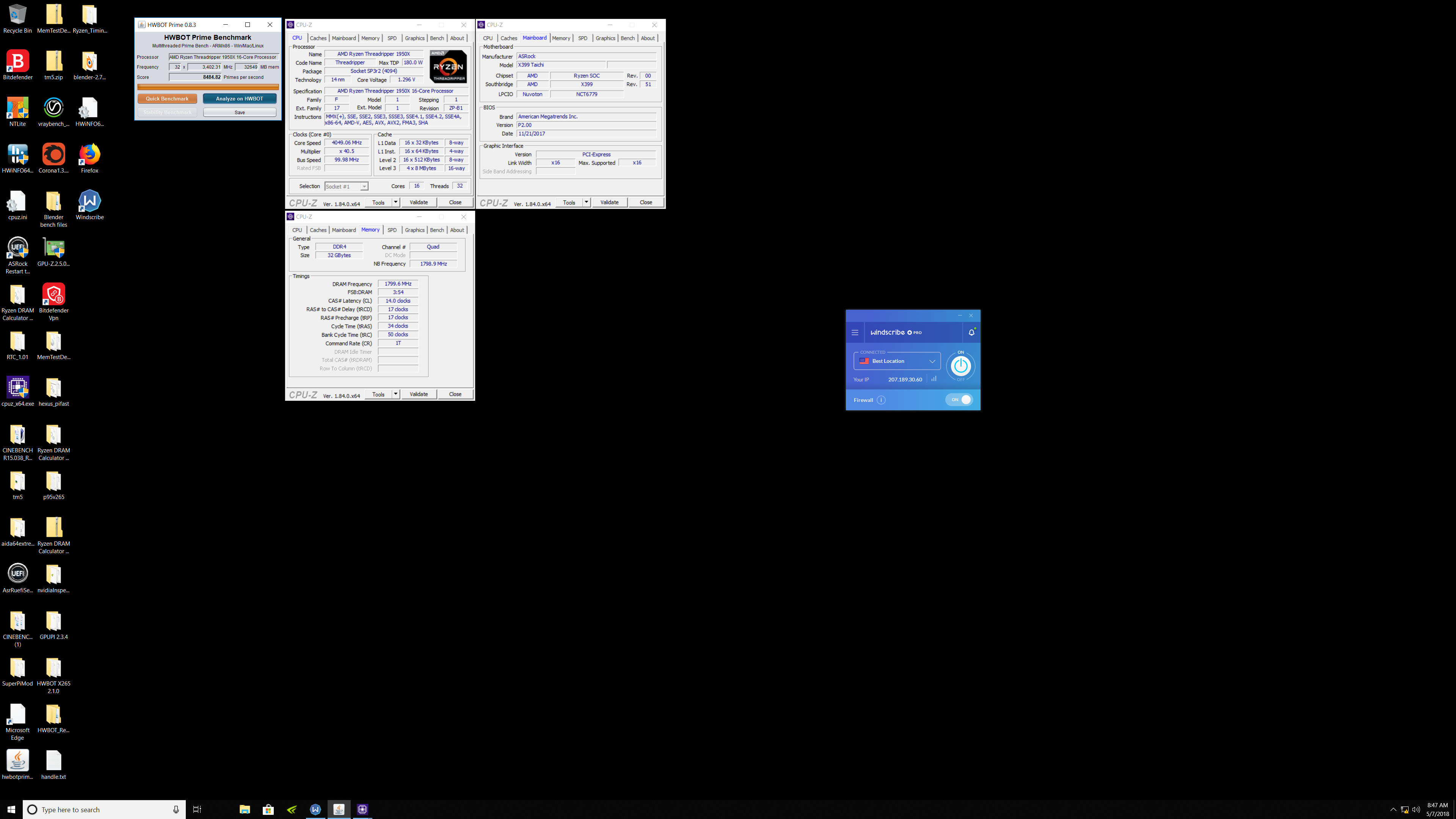Click Save in HWBOT Prime

click(240, 113)
